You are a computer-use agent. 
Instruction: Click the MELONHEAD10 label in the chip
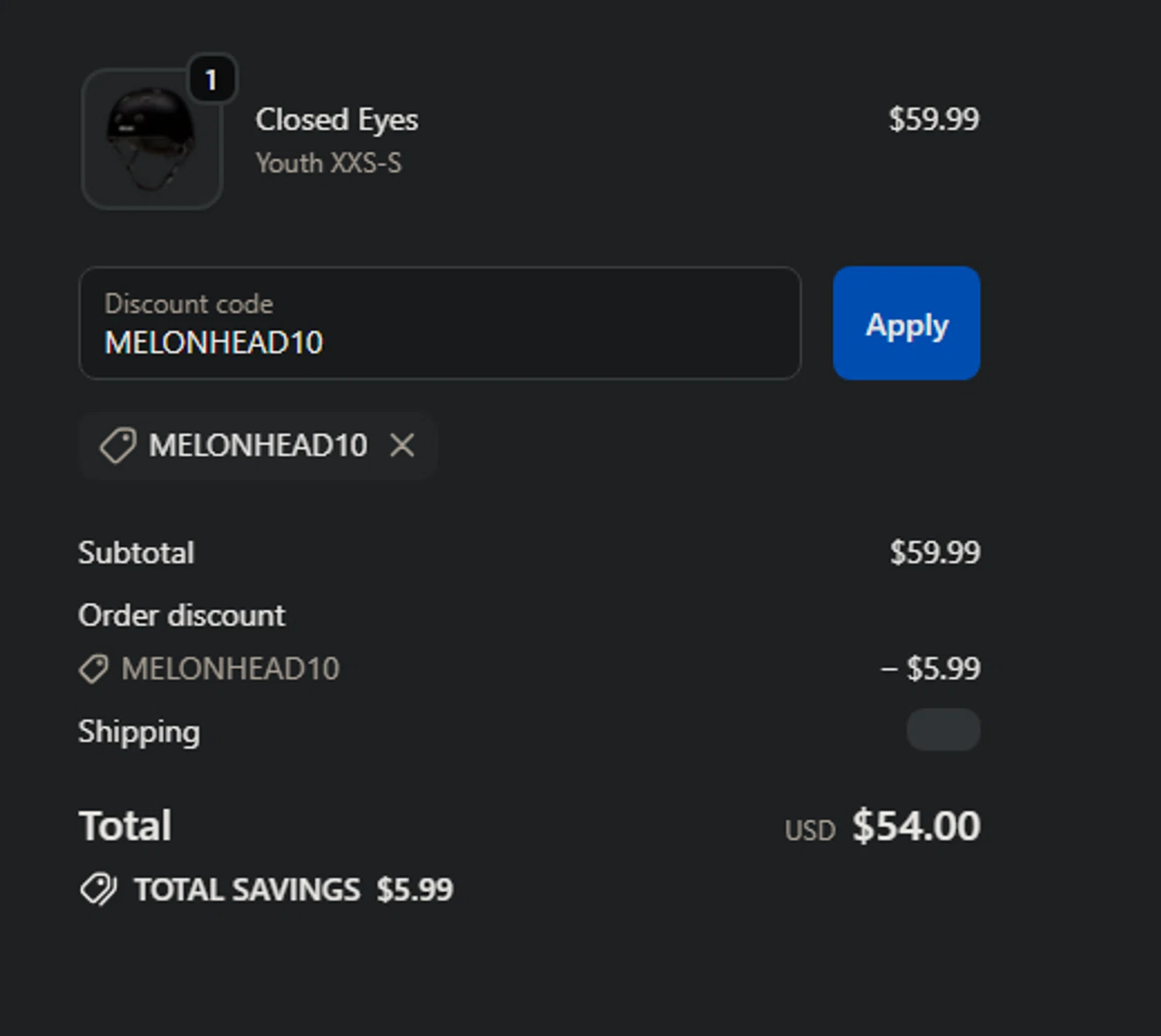[x=258, y=446]
